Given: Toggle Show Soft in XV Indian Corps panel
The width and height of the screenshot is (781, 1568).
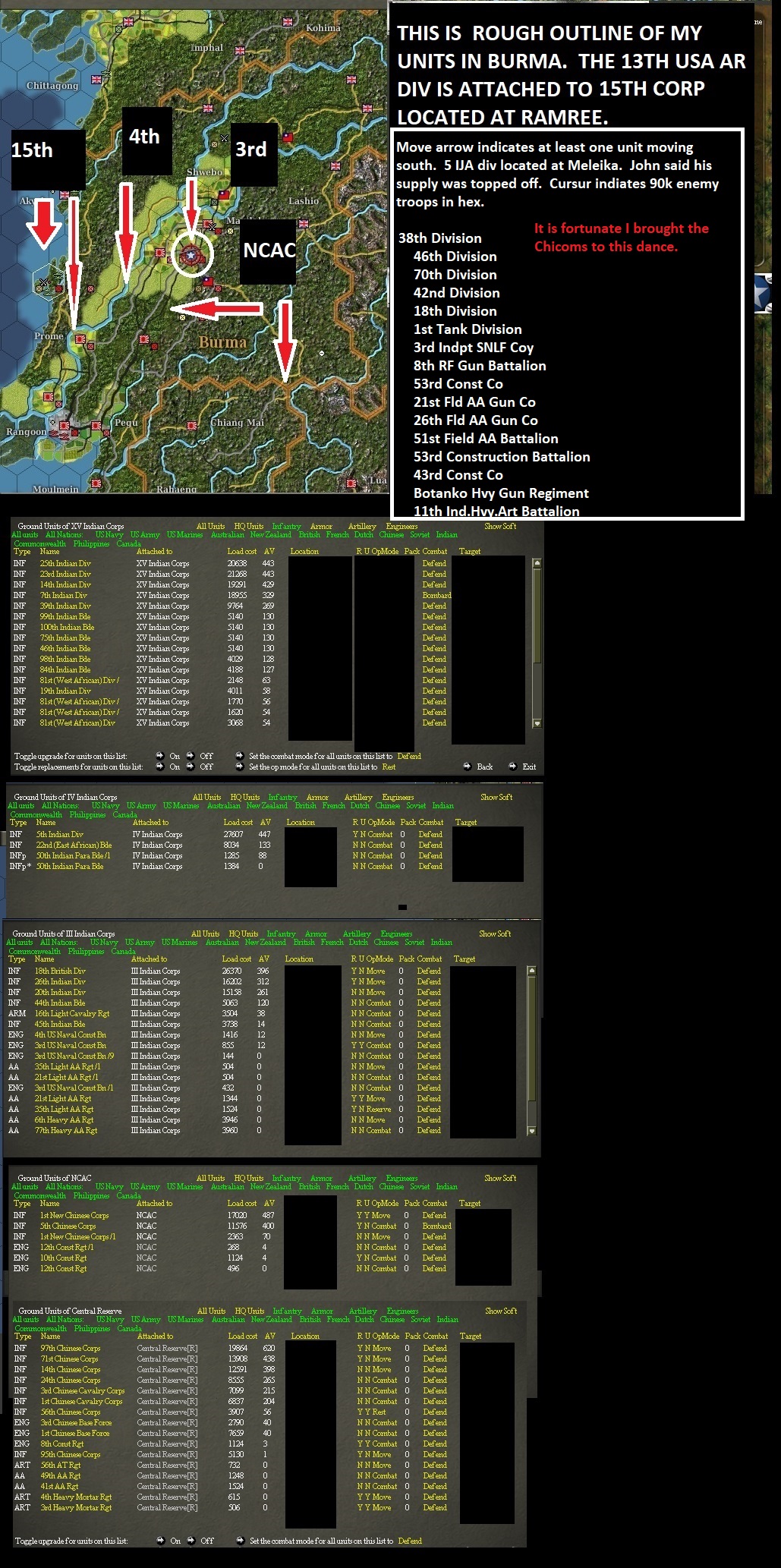Looking at the screenshot, I should pyautogui.click(x=500, y=526).
